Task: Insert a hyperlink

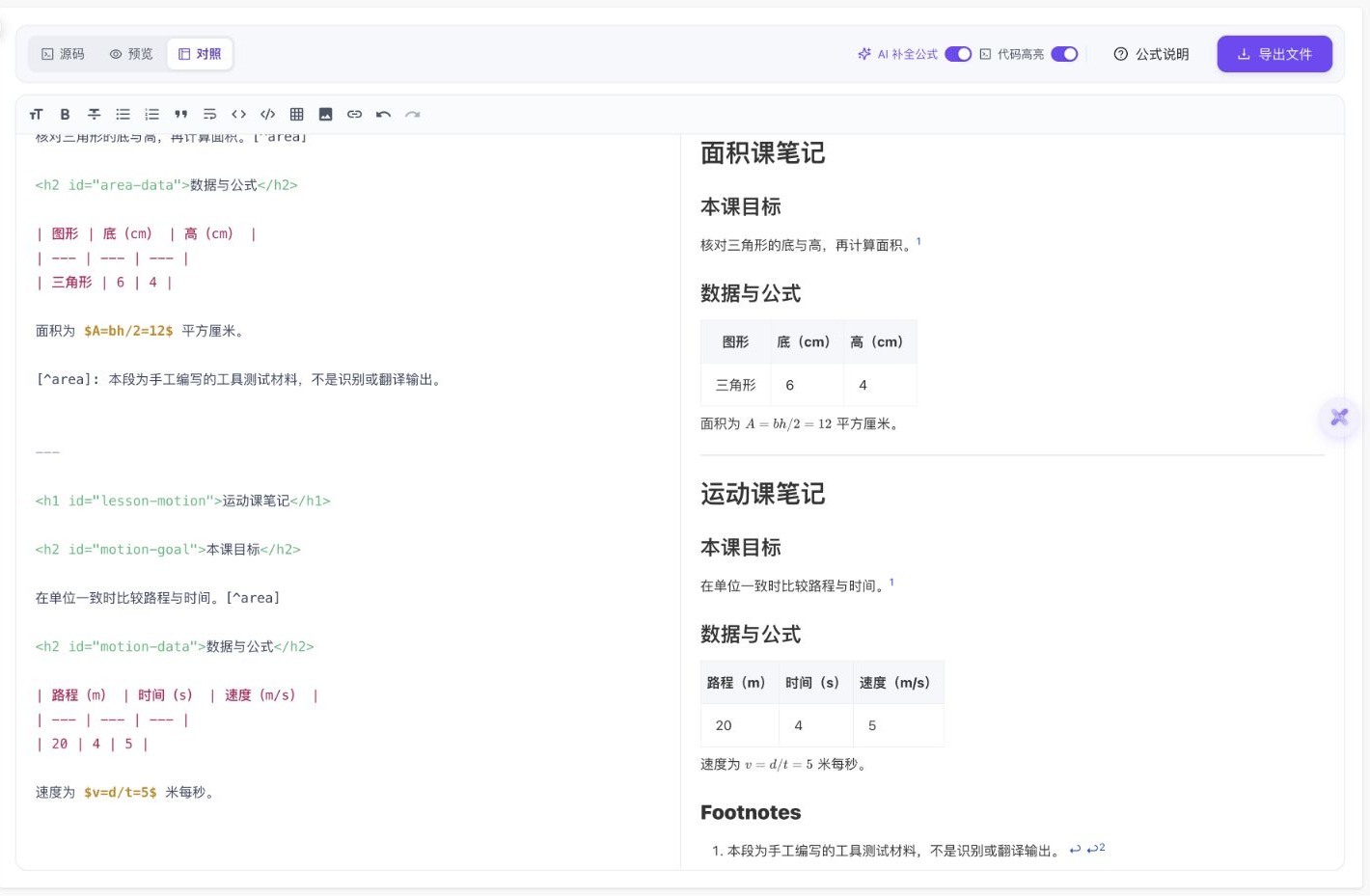Action: tap(354, 114)
